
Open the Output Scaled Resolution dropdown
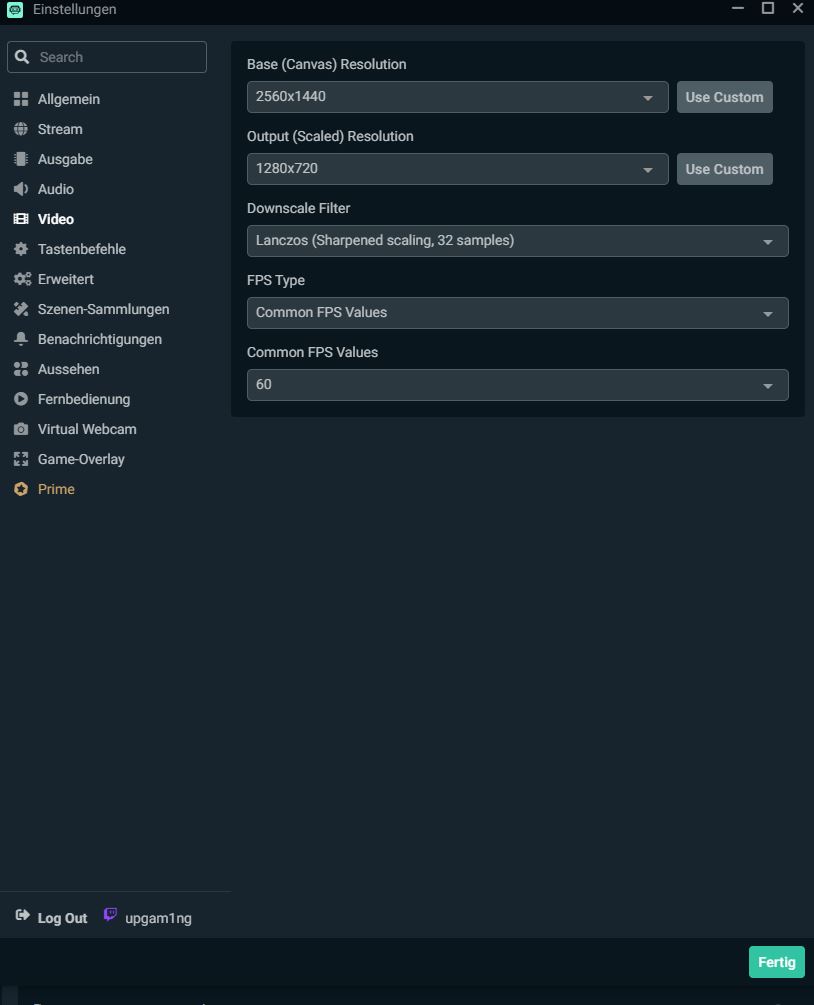coord(457,169)
